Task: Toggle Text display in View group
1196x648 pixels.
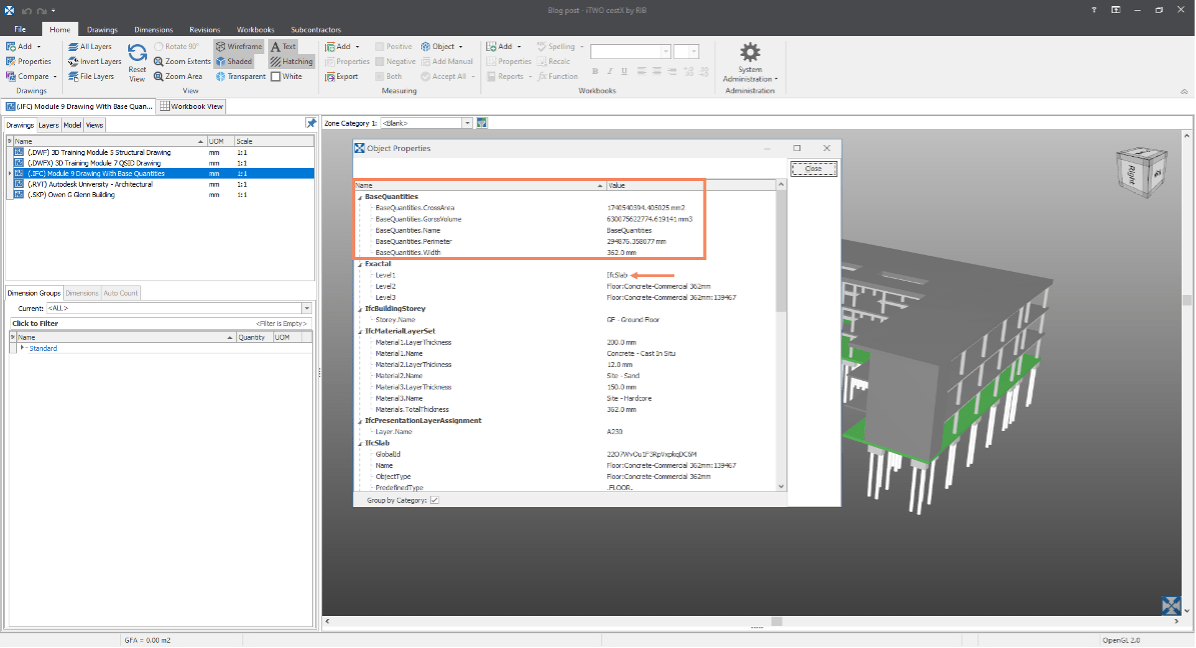Action: click(283, 47)
